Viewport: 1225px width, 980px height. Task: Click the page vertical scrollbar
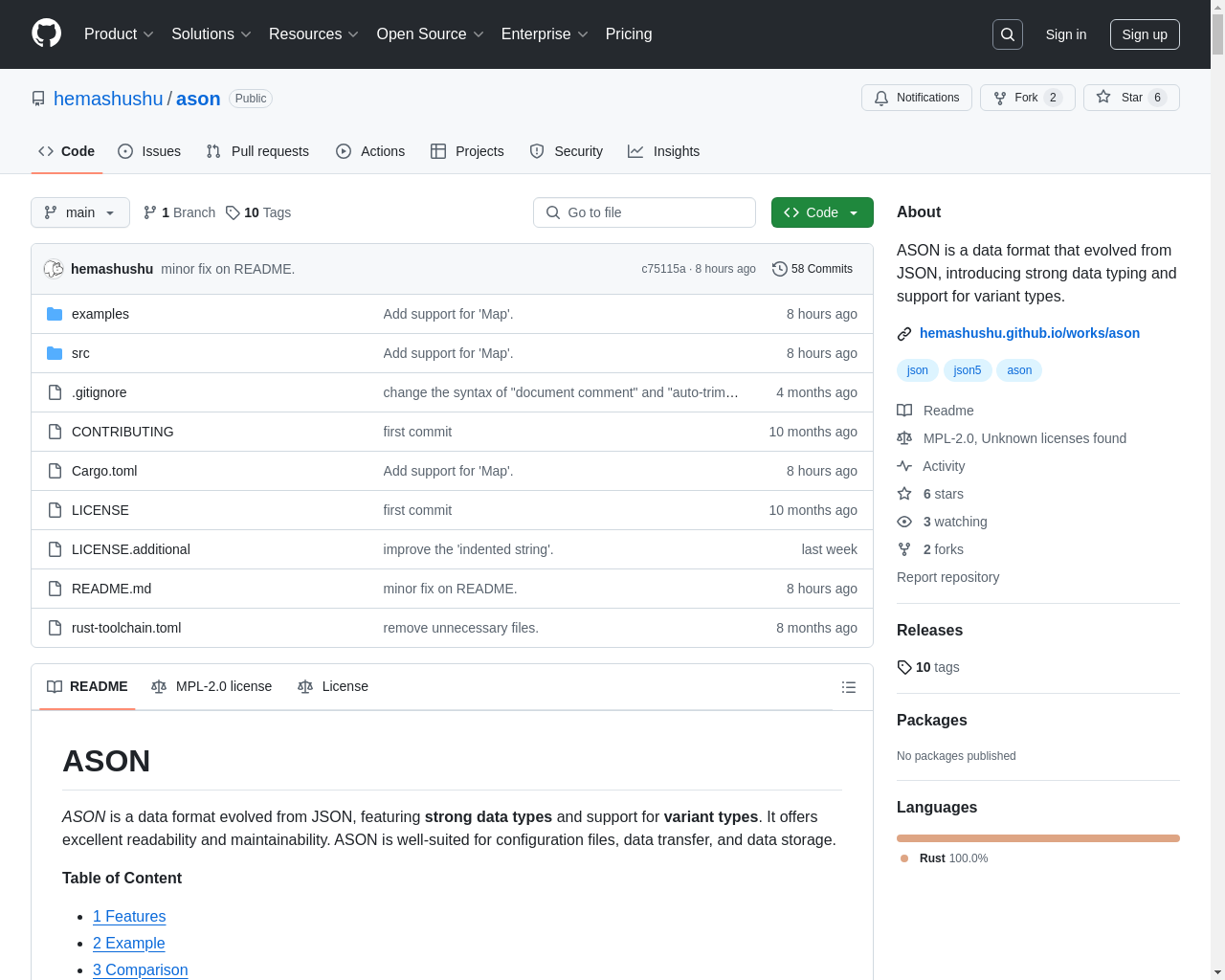point(1217,490)
